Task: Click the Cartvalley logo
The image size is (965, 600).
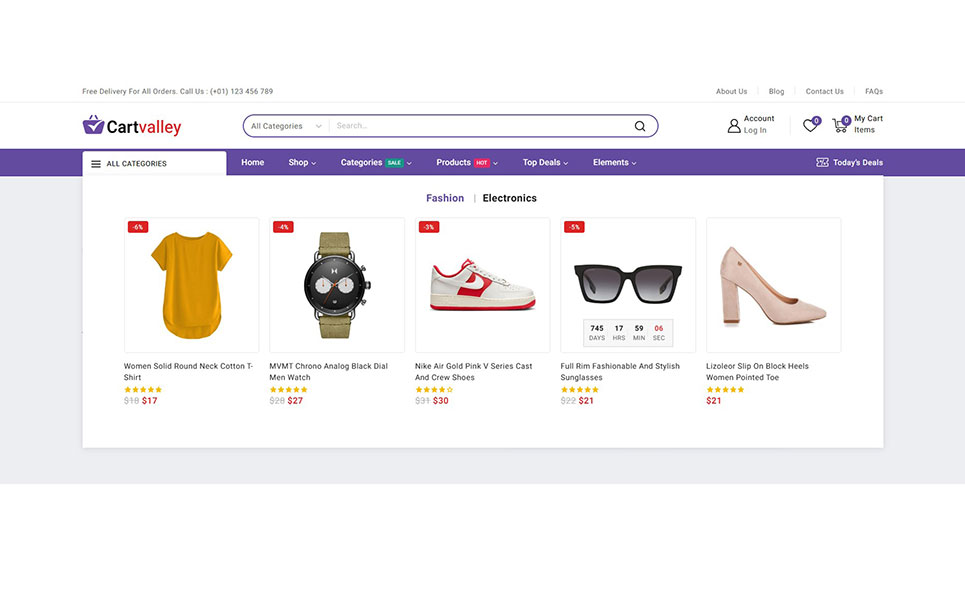Action: coord(132,126)
